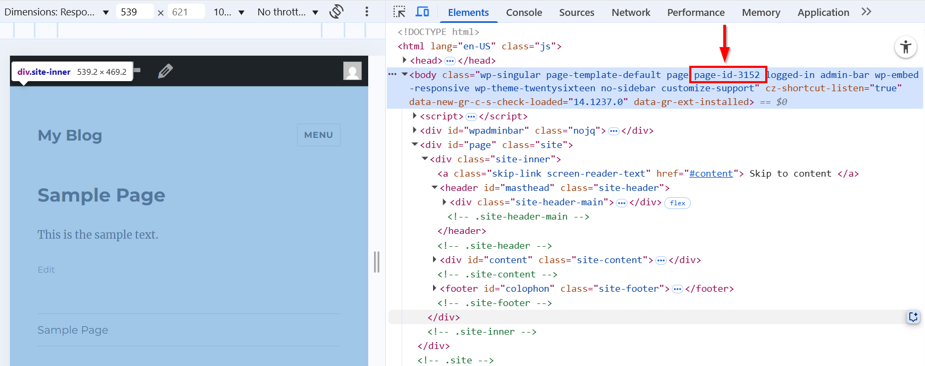Open the zoom percentage dropdown
The image size is (925, 366).
[x=229, y=12]
